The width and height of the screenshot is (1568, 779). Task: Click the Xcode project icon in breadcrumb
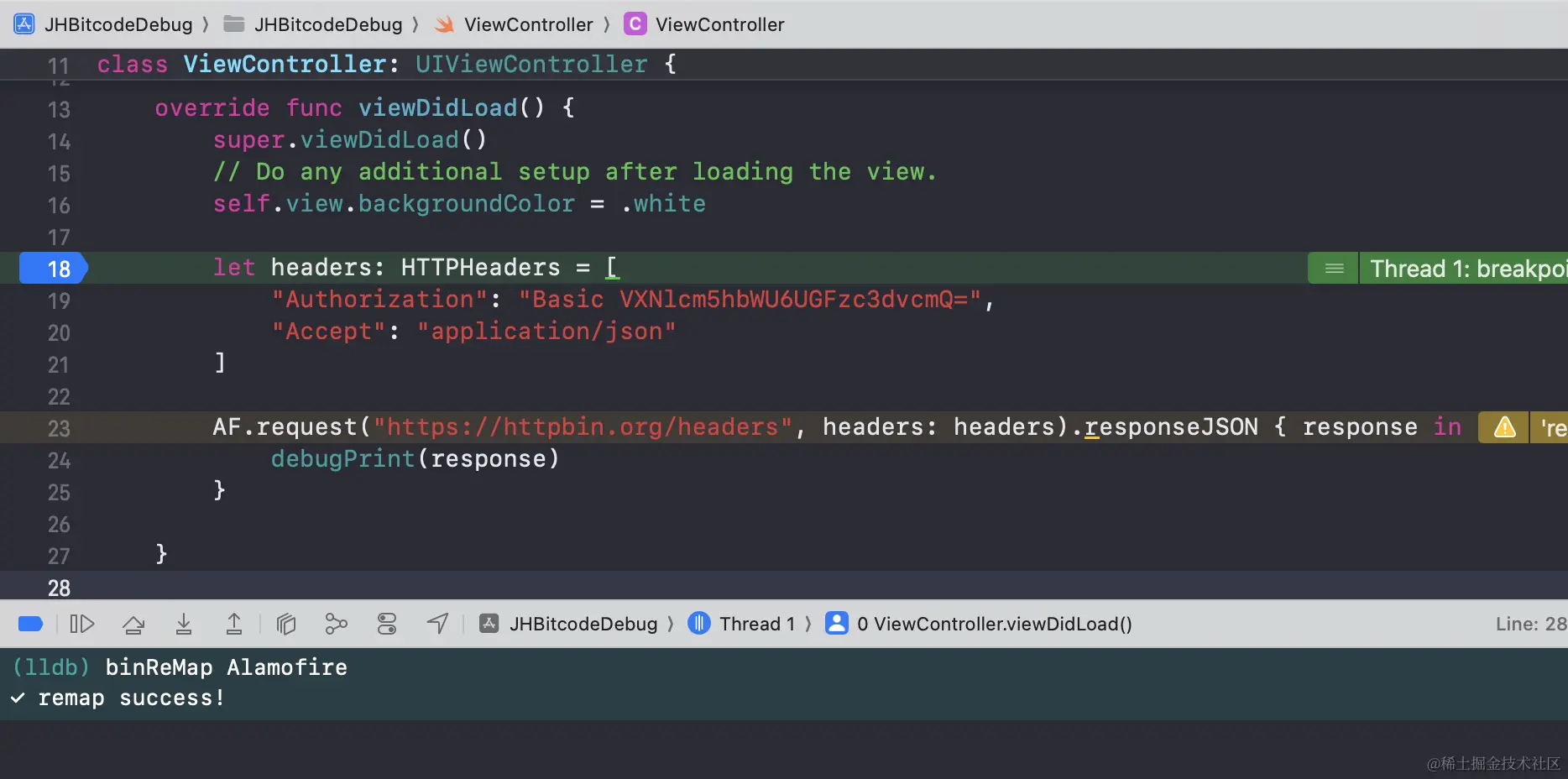pos(24,24)
